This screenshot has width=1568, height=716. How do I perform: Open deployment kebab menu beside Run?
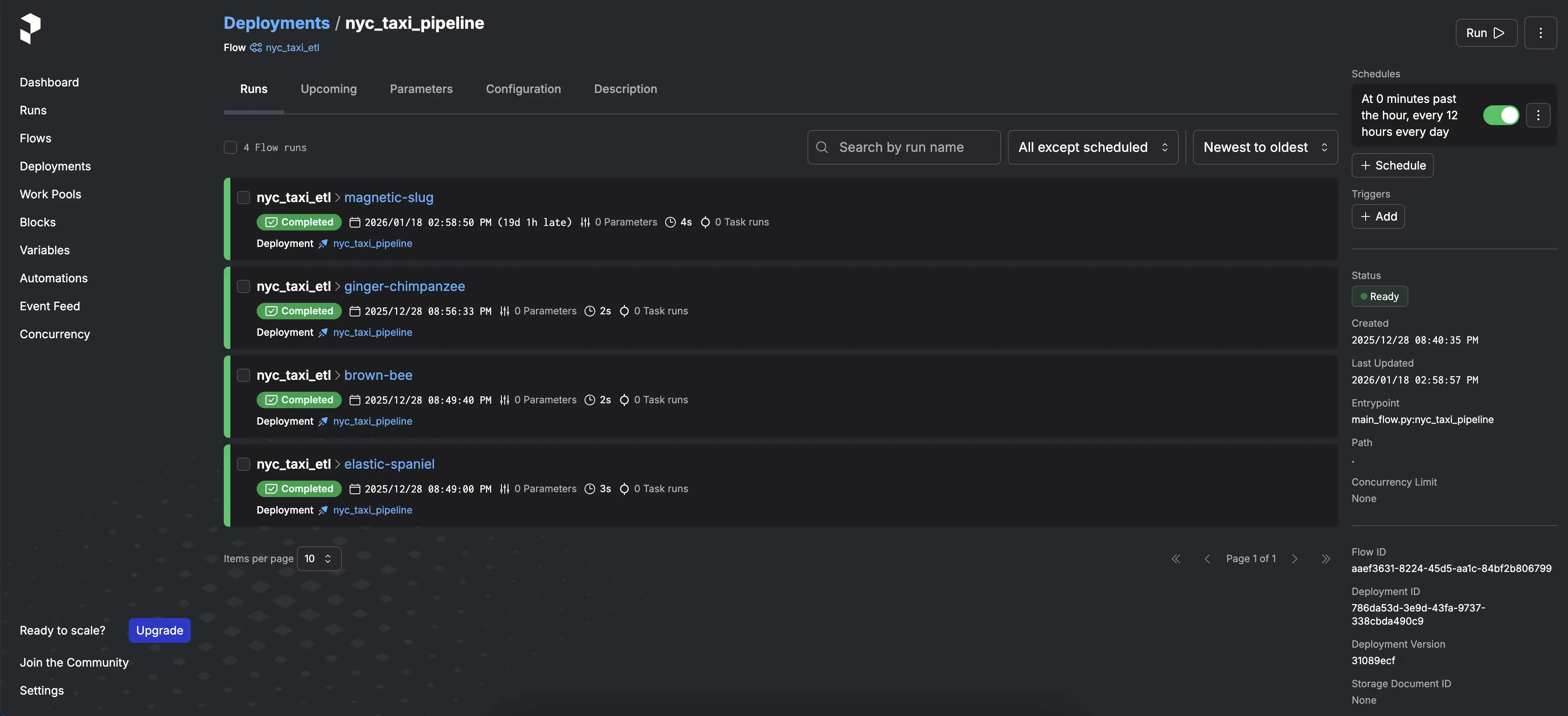point(1540,33)
